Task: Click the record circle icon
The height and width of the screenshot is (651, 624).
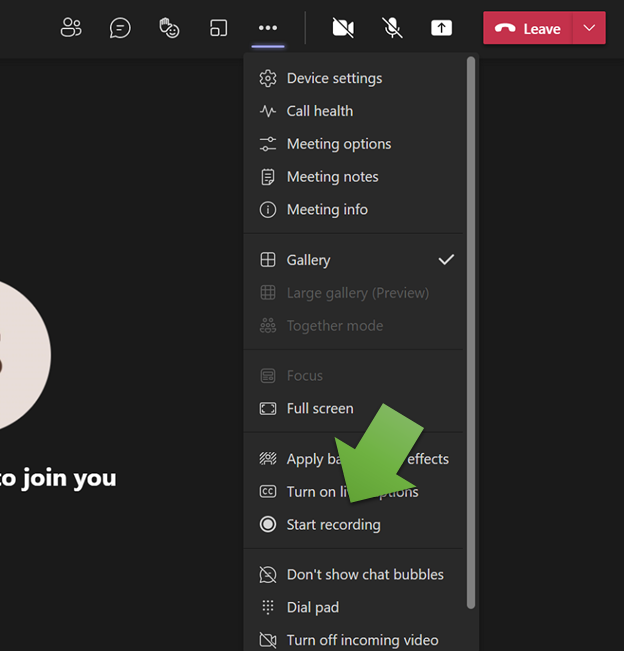Action: [x=268, y=524]
